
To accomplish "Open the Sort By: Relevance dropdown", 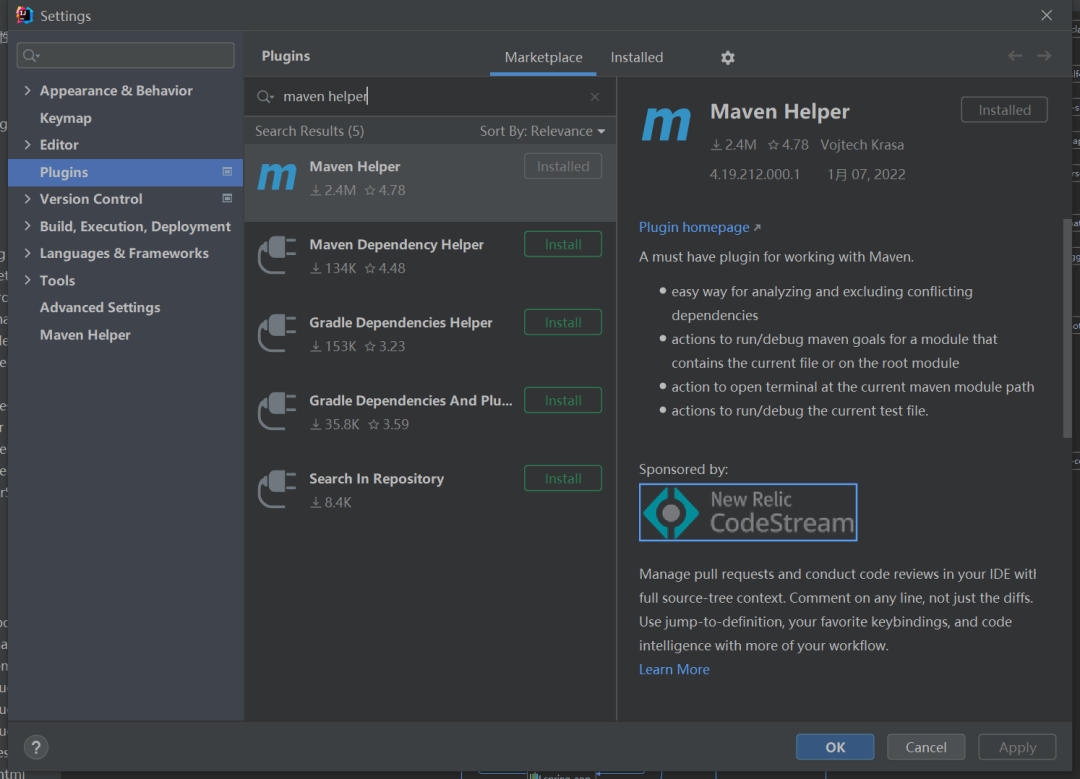I will (543, 131).
